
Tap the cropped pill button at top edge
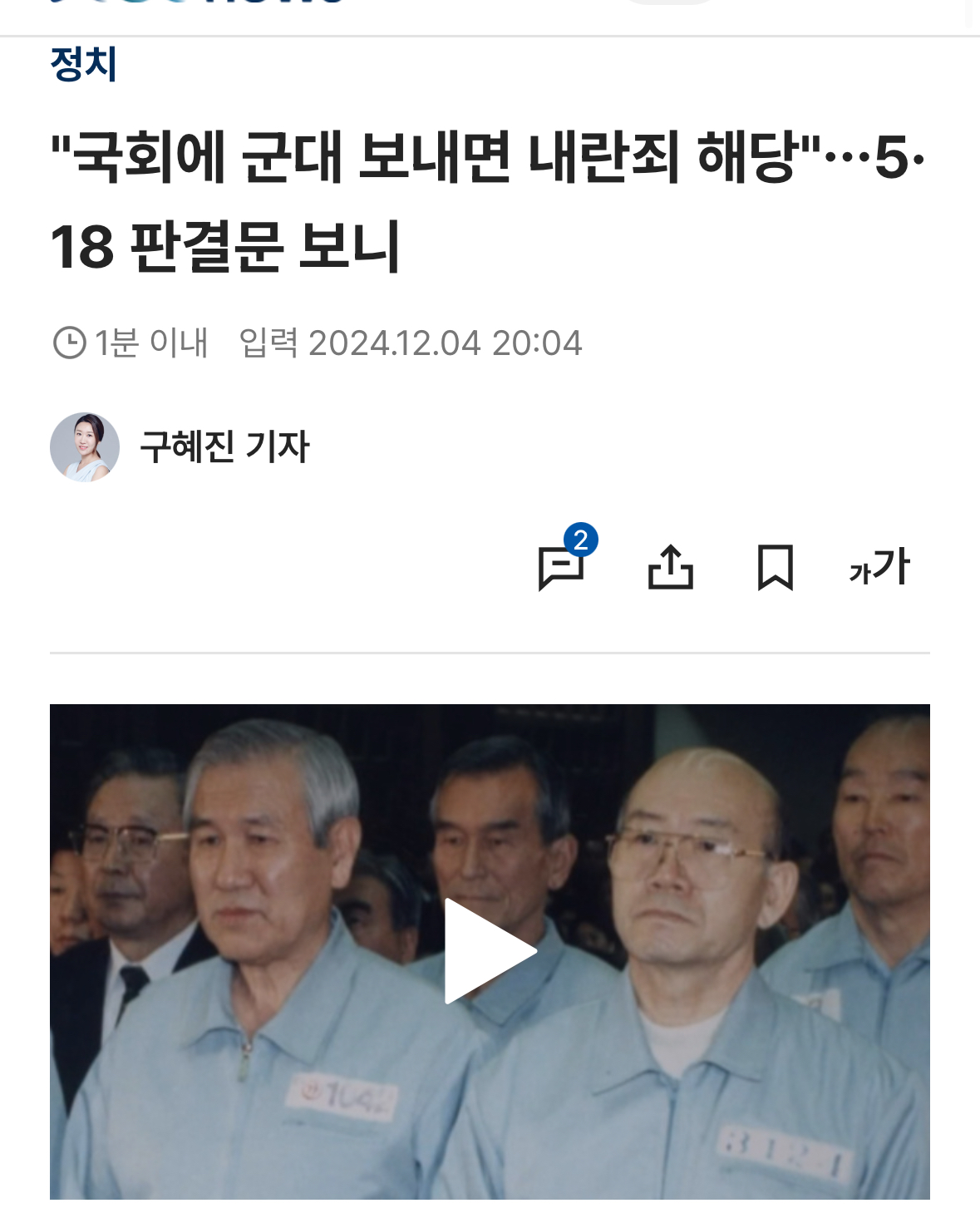pyautogui.click(x=669, y=2)
